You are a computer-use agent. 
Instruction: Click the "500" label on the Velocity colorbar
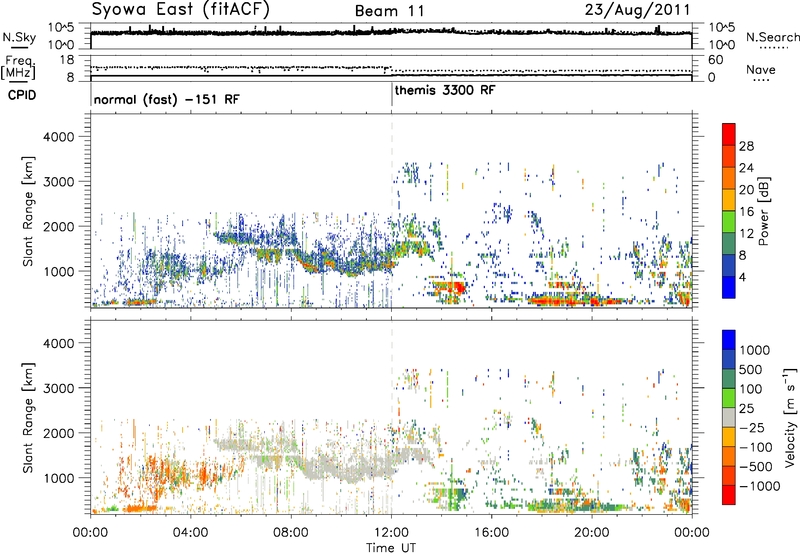[750, 369]
